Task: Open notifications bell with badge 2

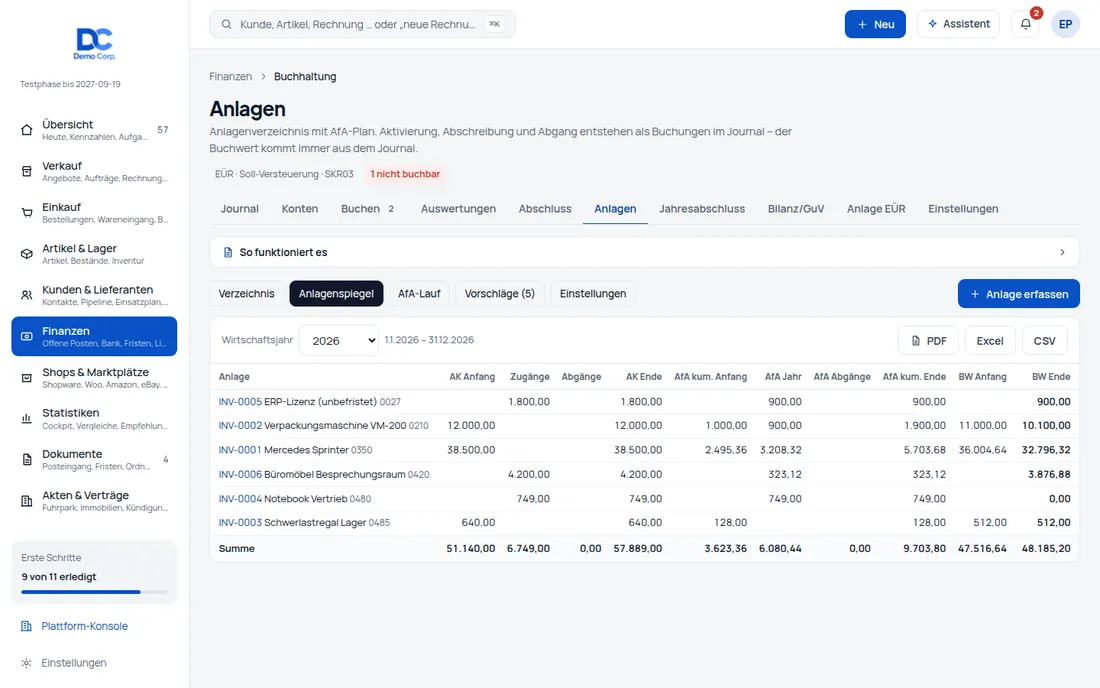Action: coord(1026,24)
